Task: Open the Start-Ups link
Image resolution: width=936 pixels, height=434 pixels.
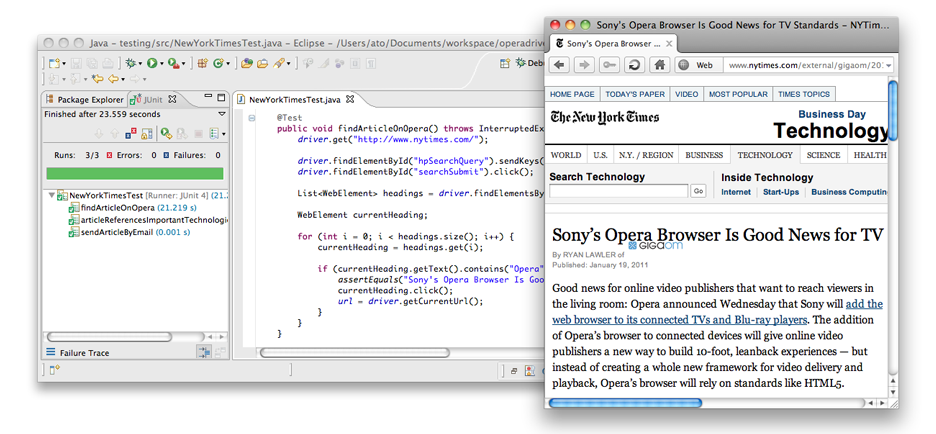Action: coord(781,192)
